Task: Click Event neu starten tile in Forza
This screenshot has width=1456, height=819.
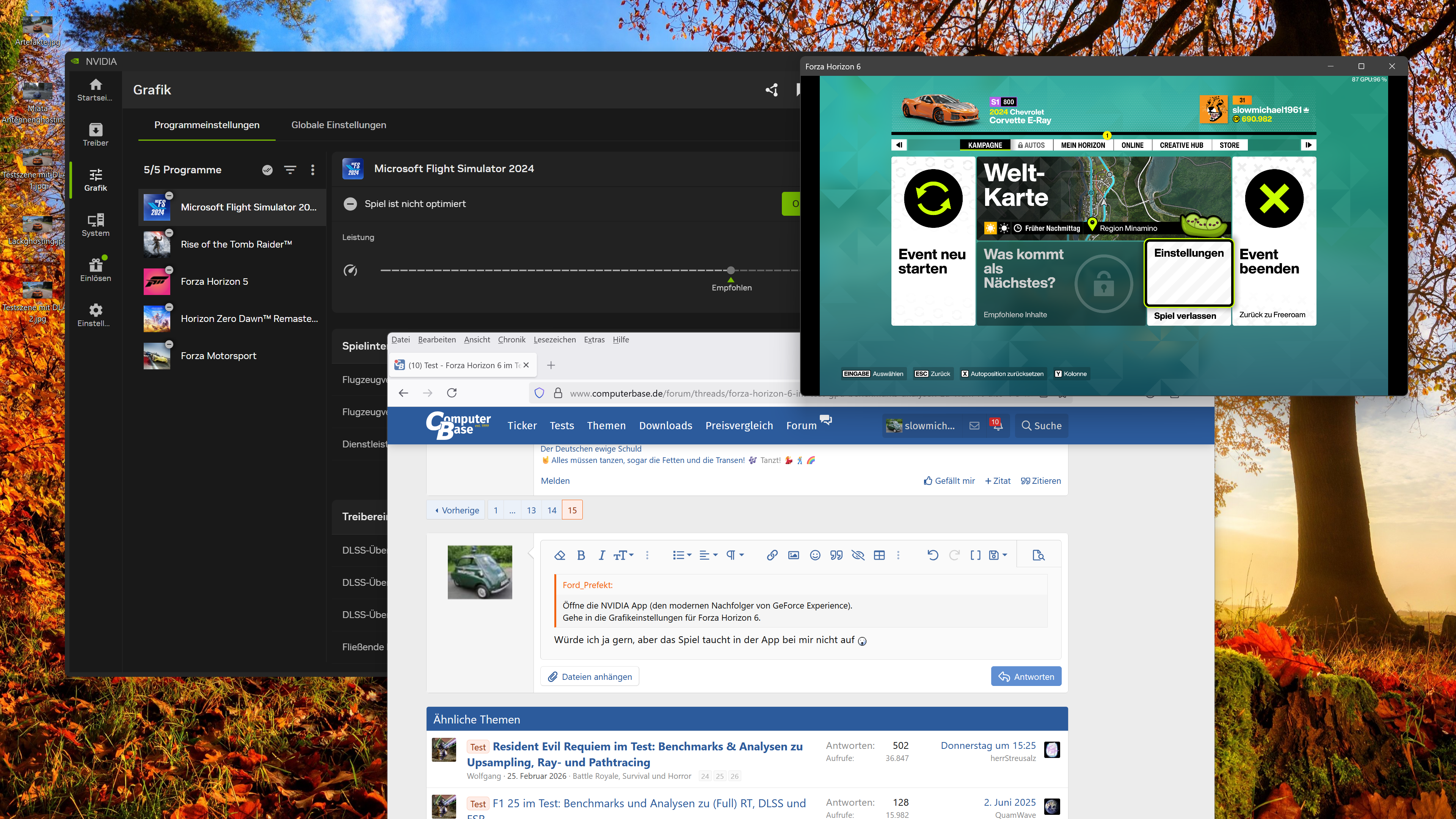Action: click(933, 241)
